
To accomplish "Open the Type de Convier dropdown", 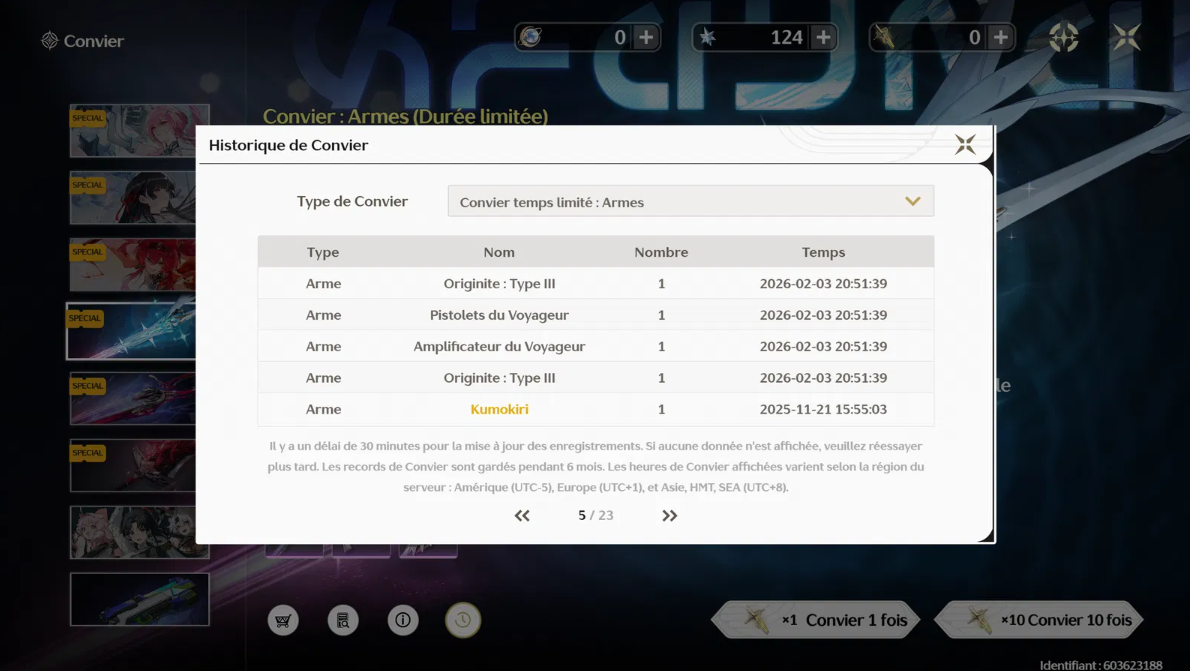I will pos(691,201).
